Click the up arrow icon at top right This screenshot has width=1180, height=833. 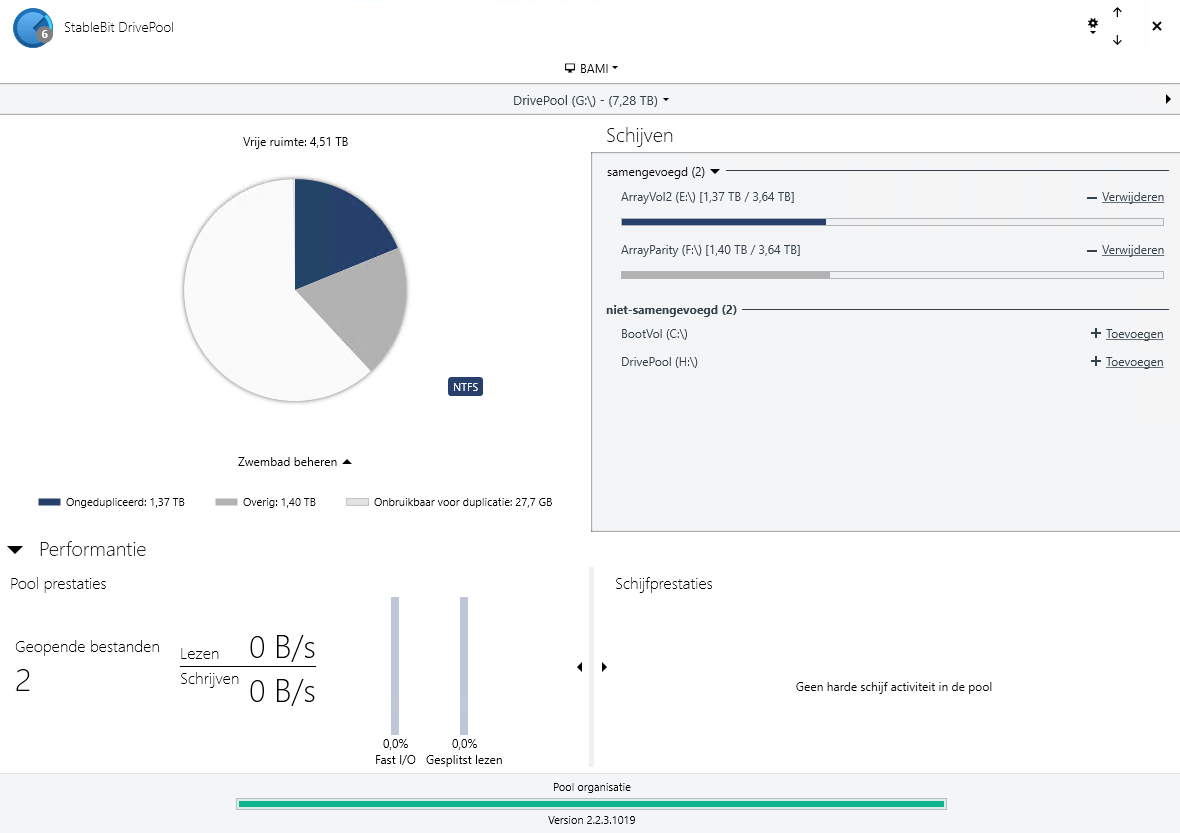1118,12
